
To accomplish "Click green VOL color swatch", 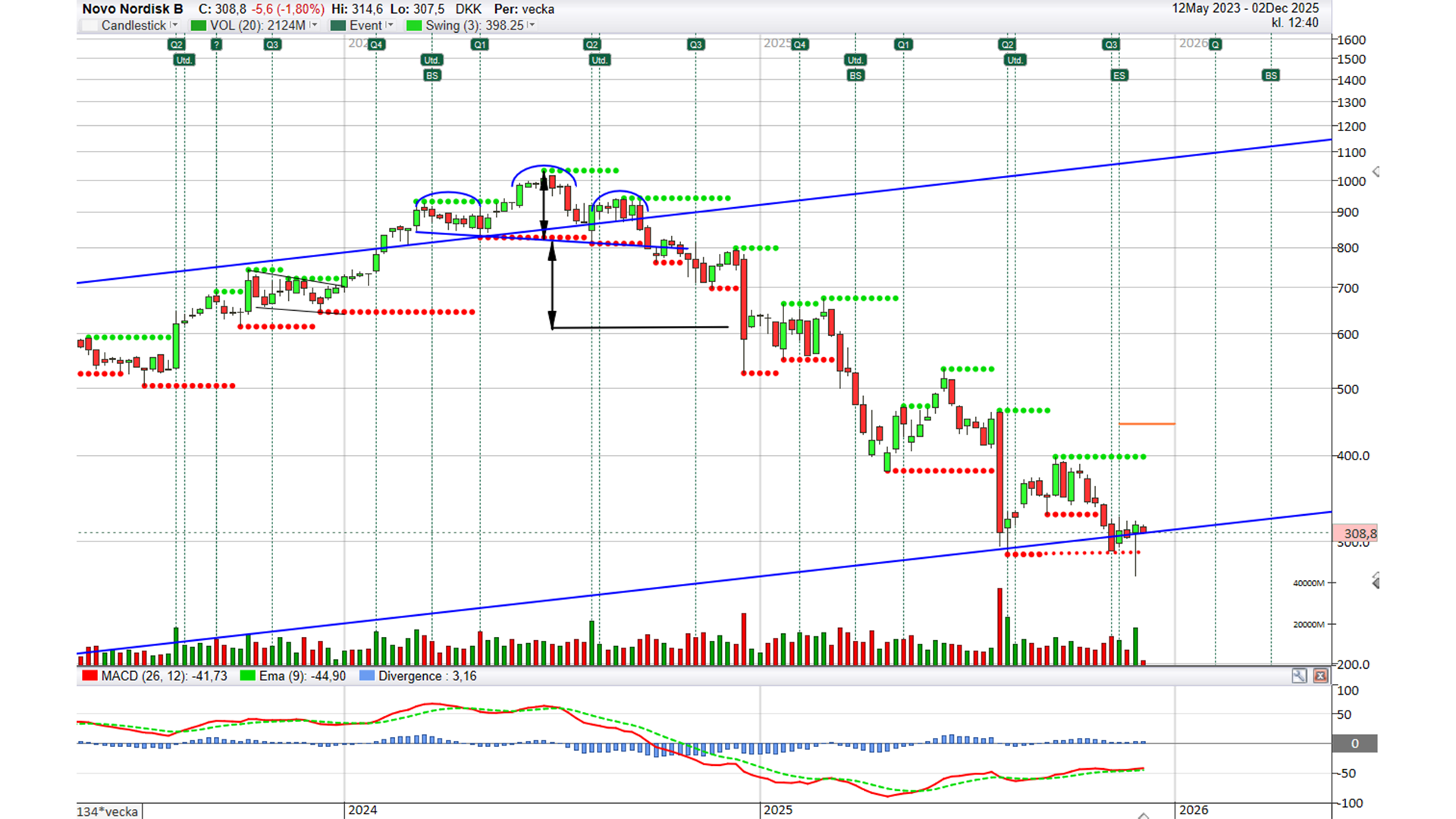I will [x=199, y=25].
